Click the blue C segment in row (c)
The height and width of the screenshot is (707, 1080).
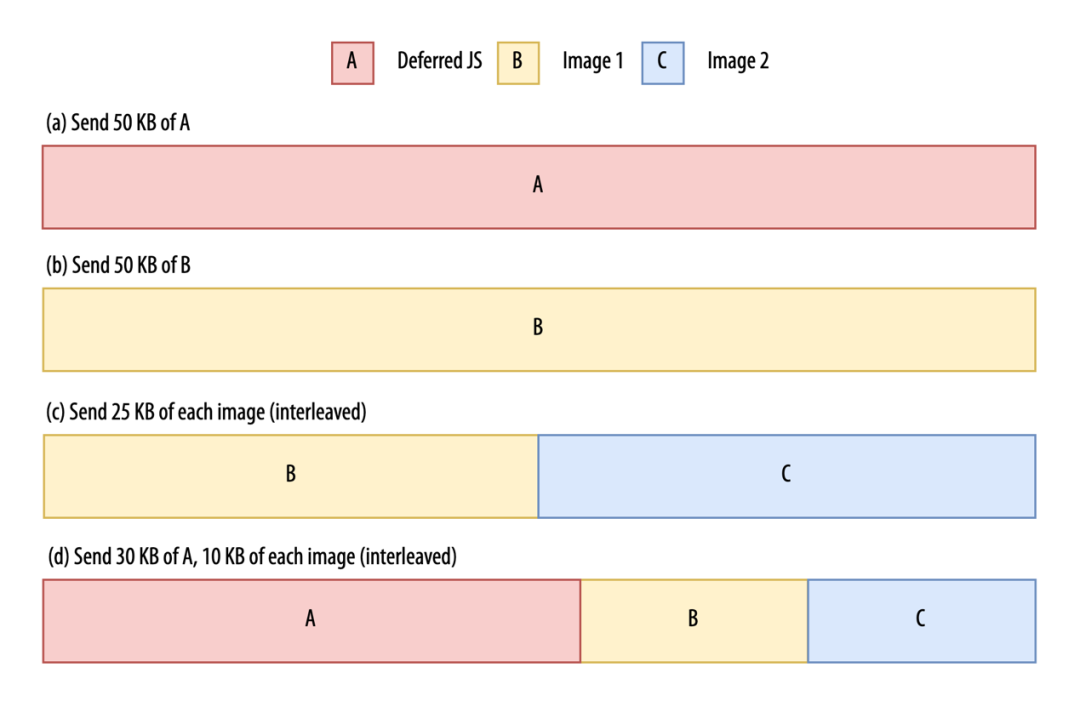click(x=786, y=476)
